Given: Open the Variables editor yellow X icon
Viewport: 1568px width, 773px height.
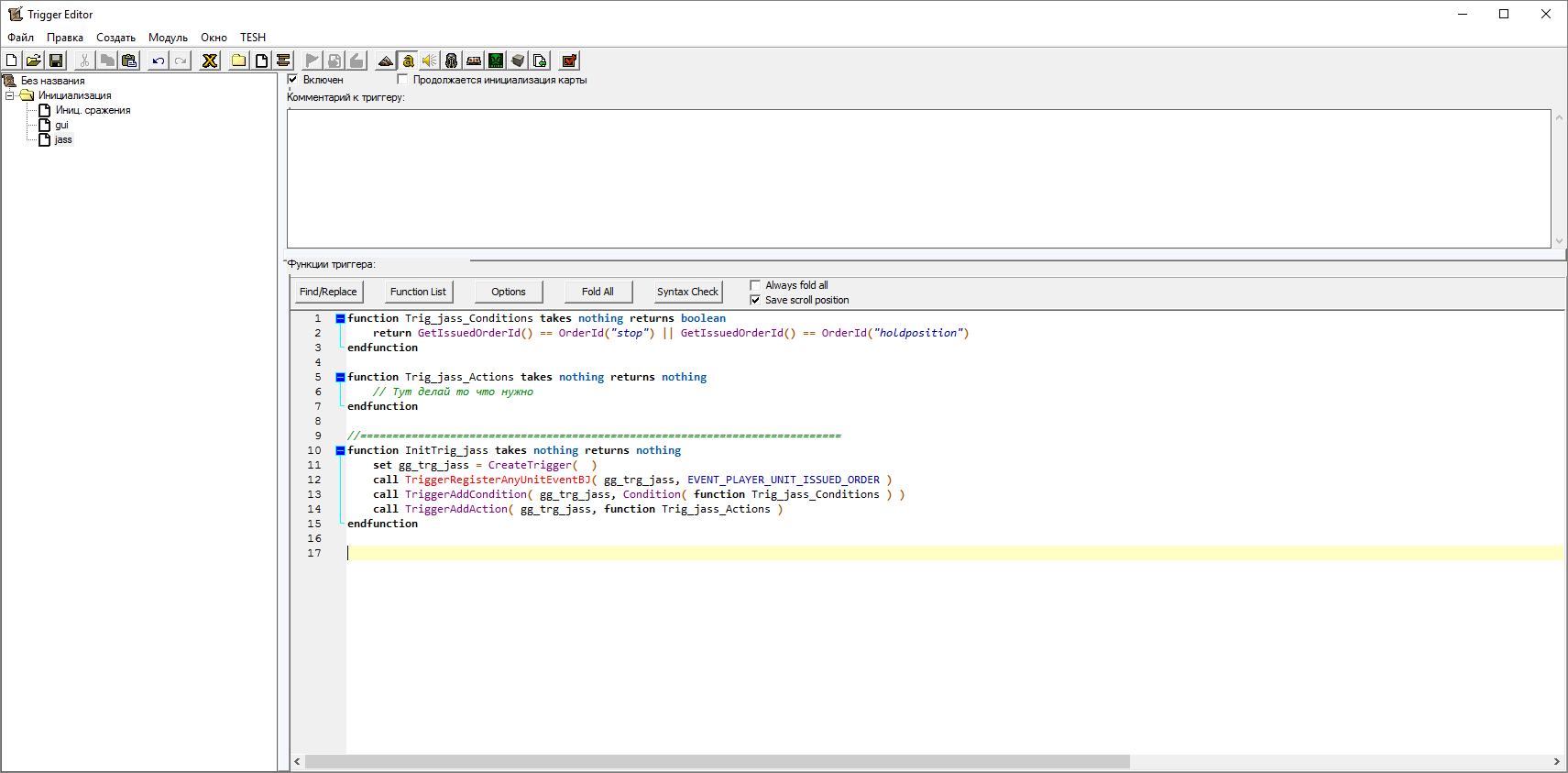Looking at the screenshot, I should click(210, 61).
